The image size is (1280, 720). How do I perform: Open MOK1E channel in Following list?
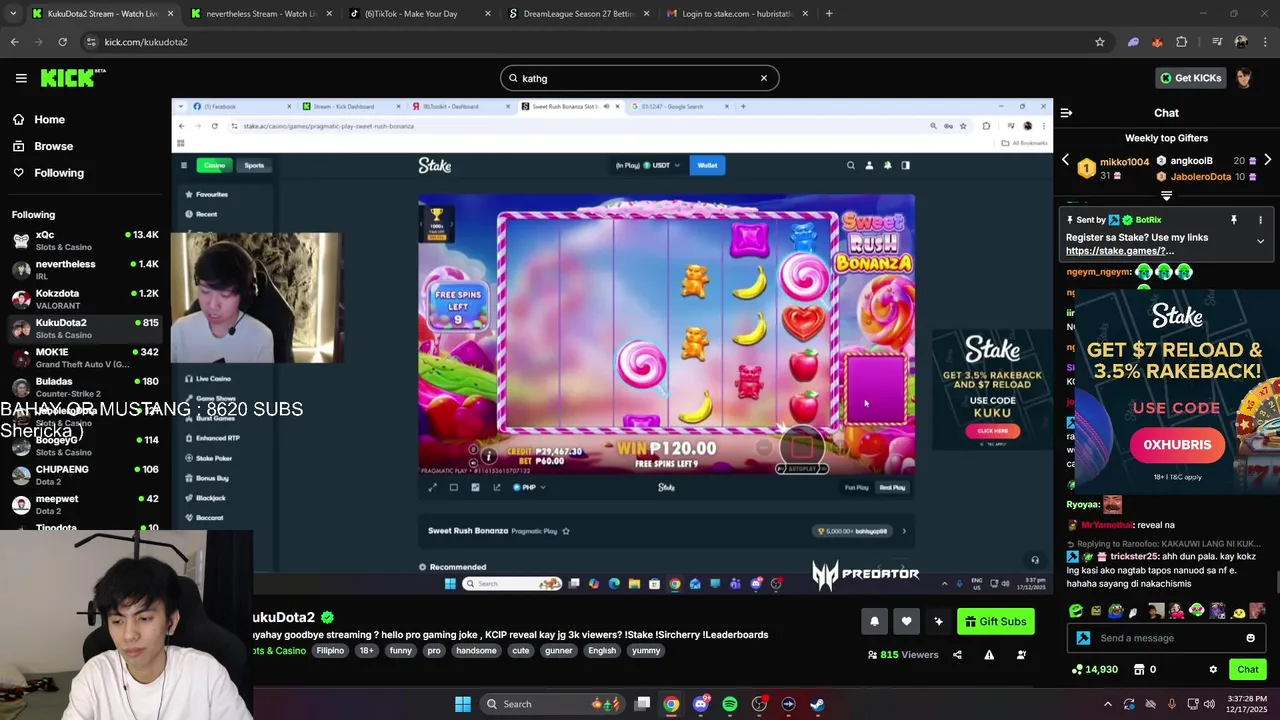(85, 357)
